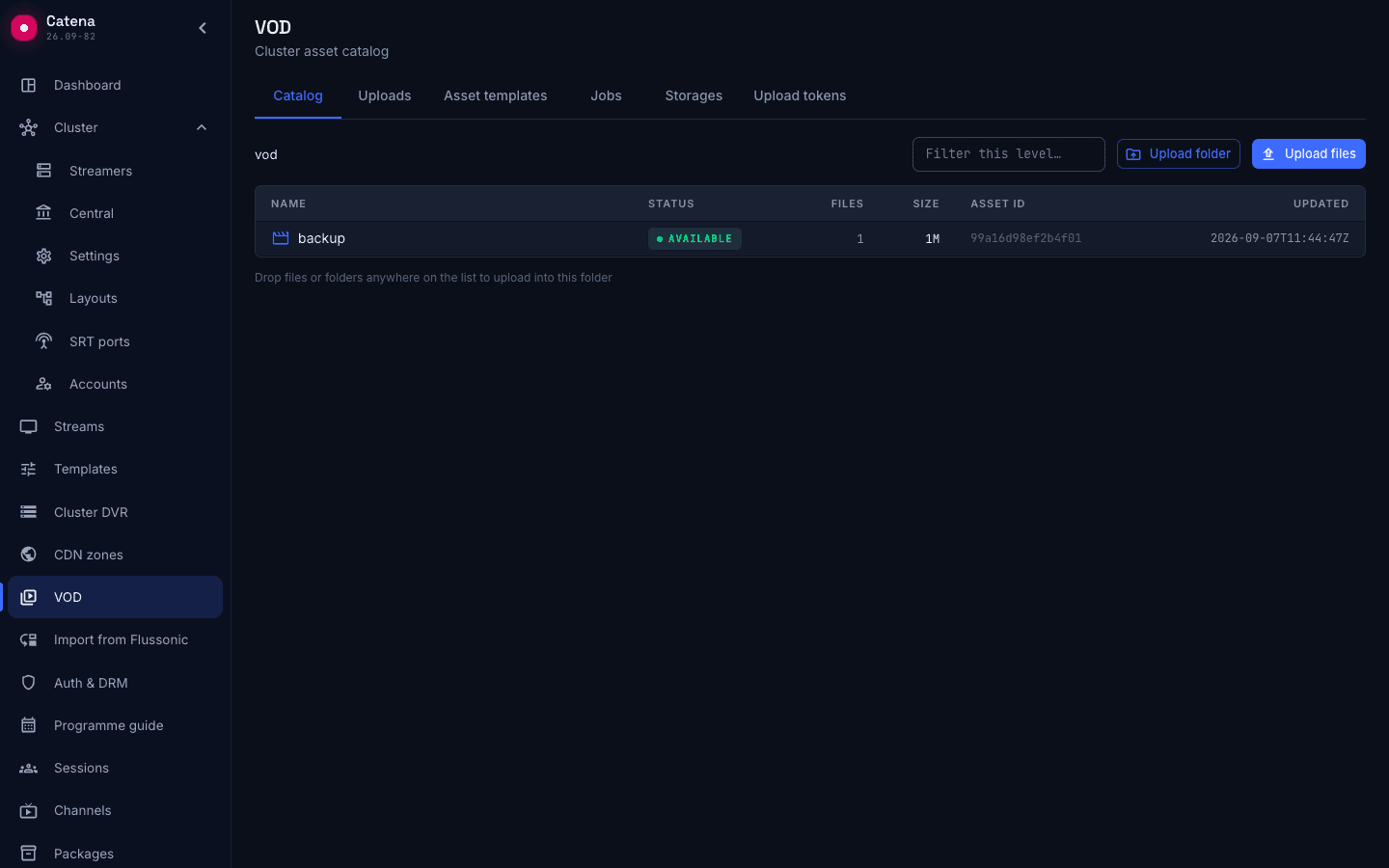Screen dimensions: 1389x868
Task: Open the Upload tokens tab
Action: point(800,95)
